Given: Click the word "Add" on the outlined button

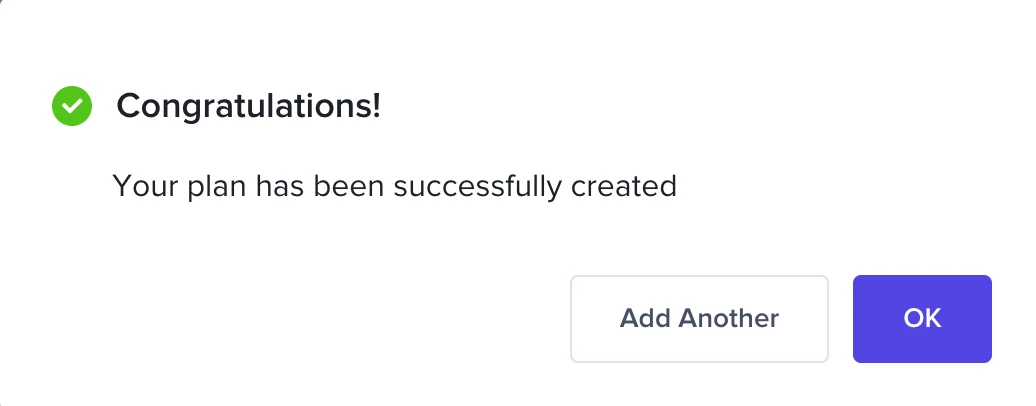Looking at the screenshot, I should [x=645, y=319].
